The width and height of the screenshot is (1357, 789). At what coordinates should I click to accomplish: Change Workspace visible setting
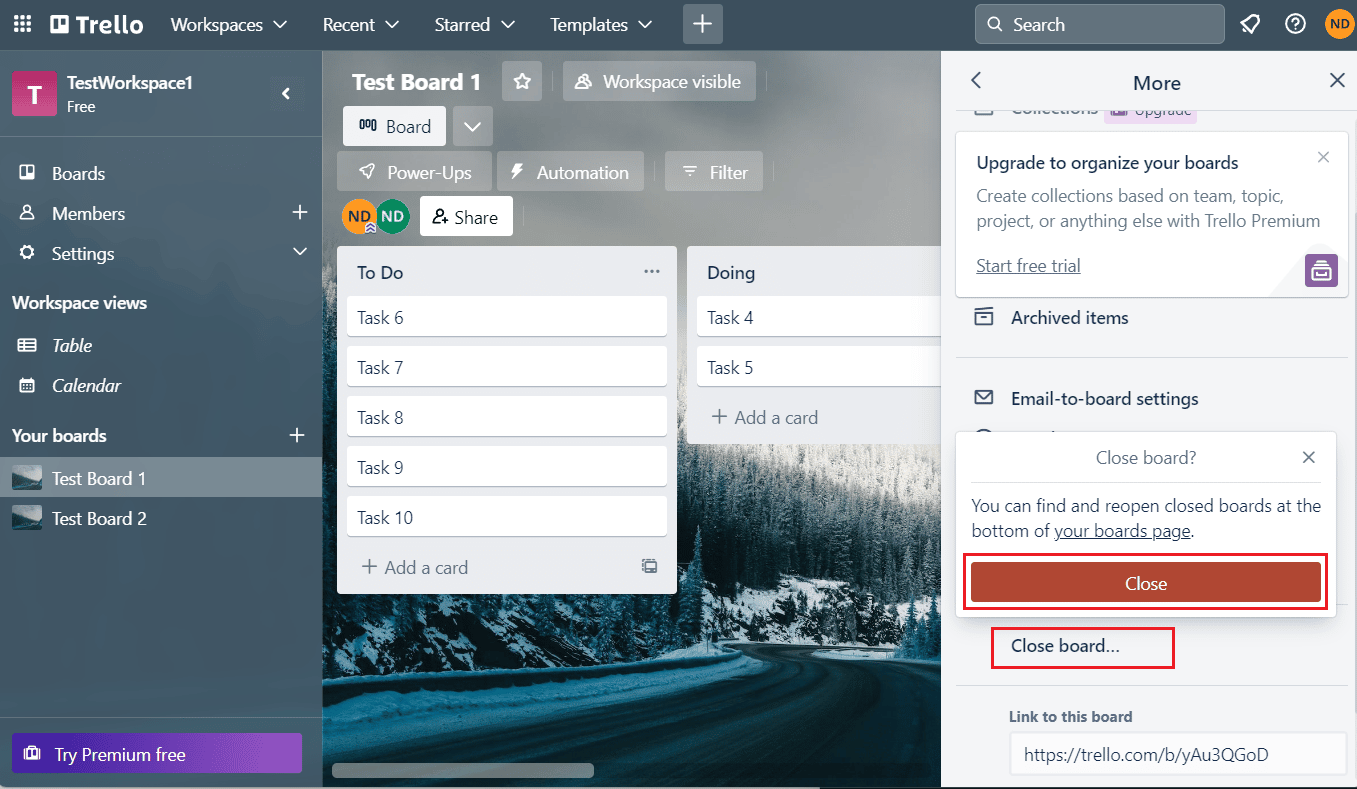click(659, 82)
